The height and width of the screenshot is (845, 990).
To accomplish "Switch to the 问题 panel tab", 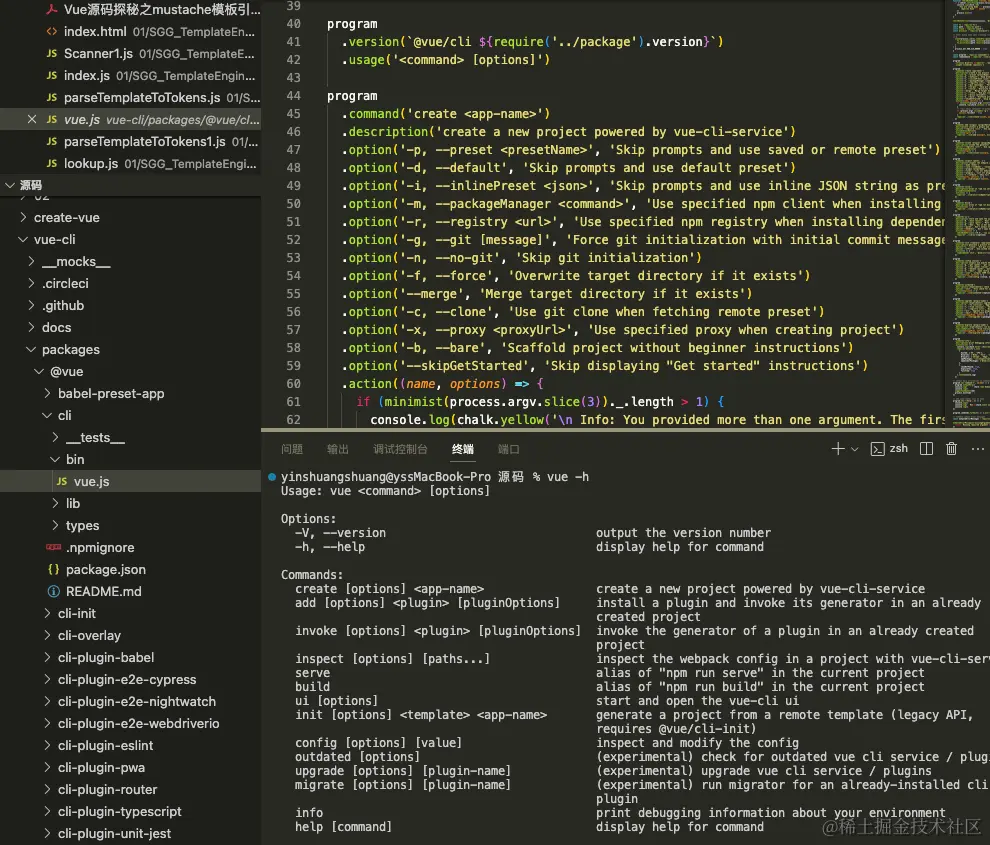I will [292, 449].
